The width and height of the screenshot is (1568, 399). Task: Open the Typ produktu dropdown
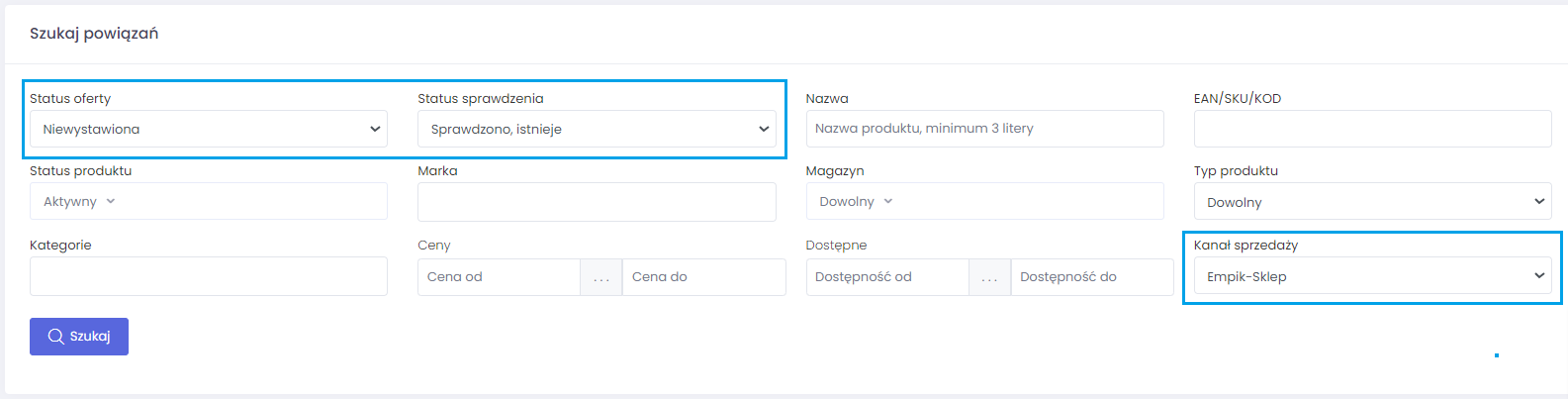(1372, 202)
